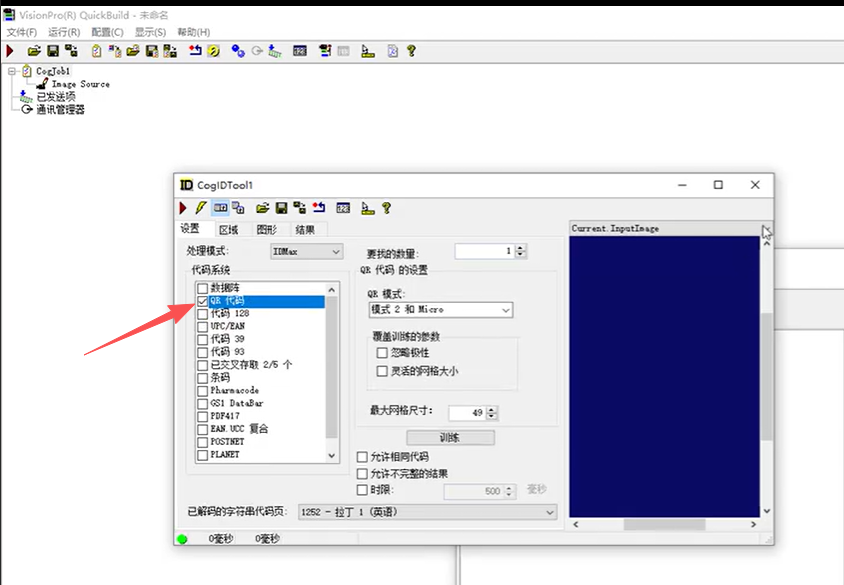Click the 要找的数量 number field
This screenshot has width=844, height=585.
click(484, 251)
